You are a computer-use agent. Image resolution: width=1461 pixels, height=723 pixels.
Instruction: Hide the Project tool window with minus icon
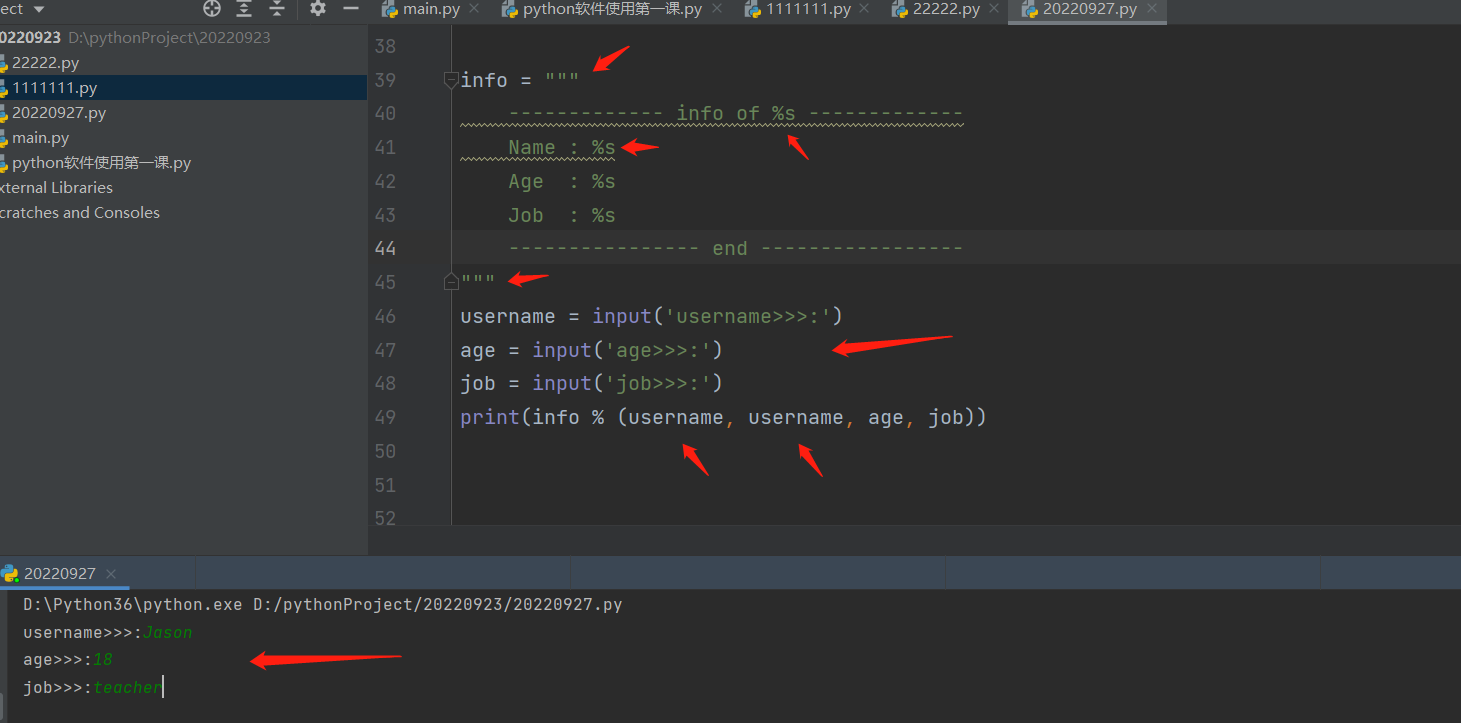tap(350, 9)
